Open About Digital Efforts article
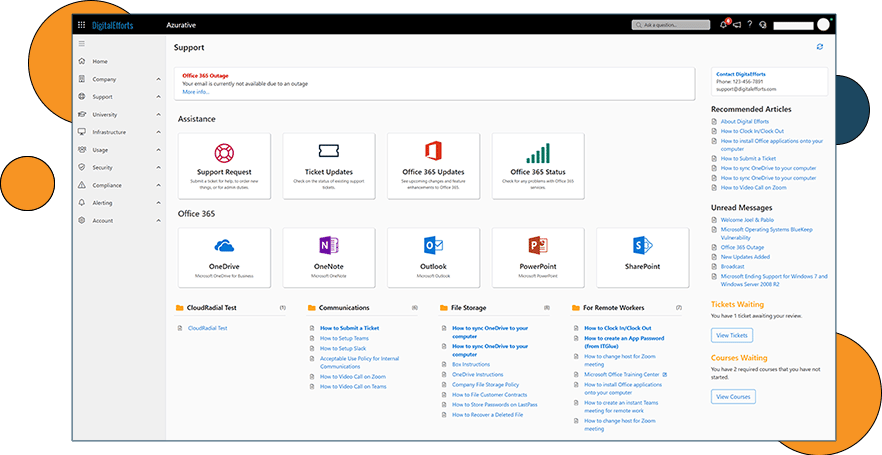882x455 pixels. point(745,121)
